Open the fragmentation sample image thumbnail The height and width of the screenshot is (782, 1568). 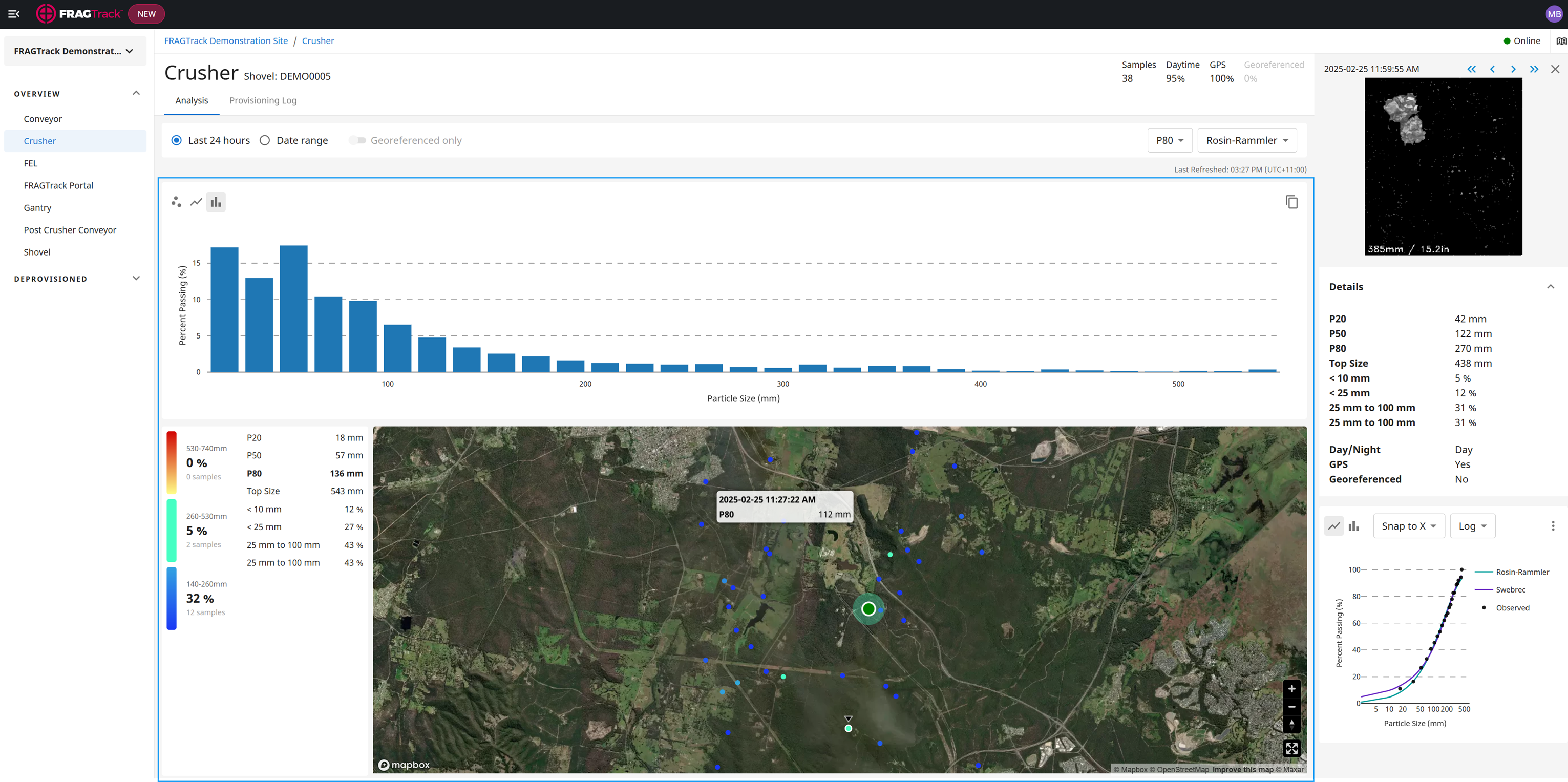1443,166
